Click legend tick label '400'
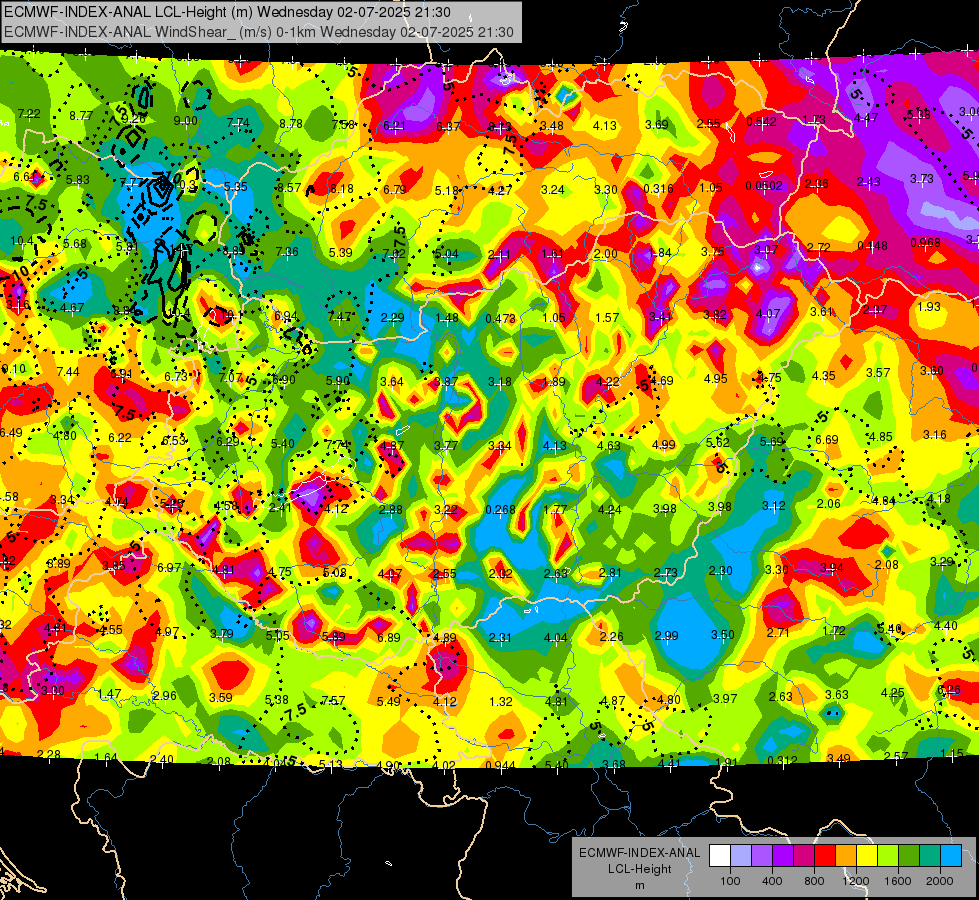The image size is (979, 900). [772, 881]
